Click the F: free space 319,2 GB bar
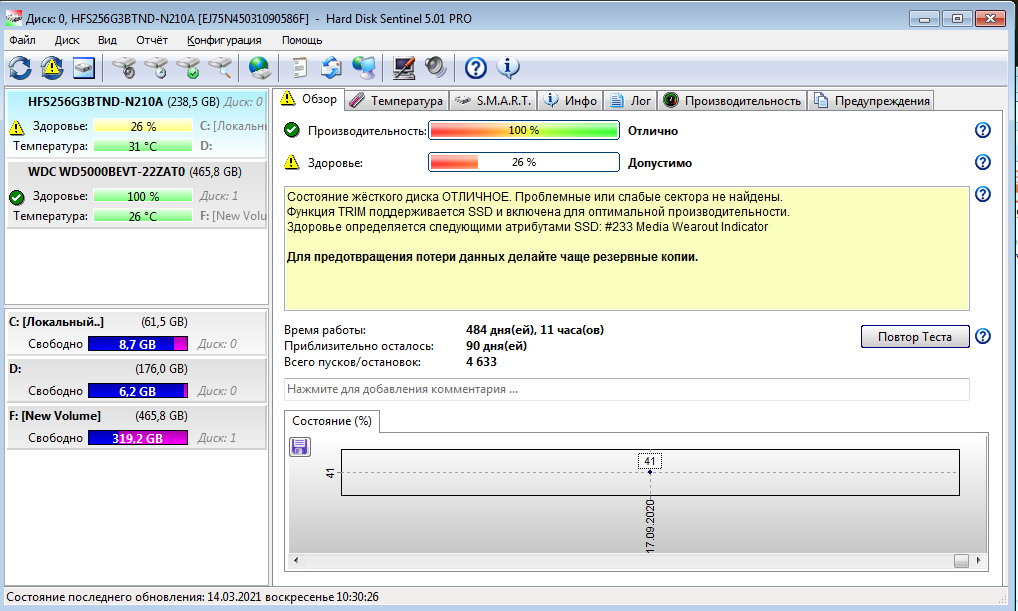Screen dimensions: 1018x611 pos(138,438)
